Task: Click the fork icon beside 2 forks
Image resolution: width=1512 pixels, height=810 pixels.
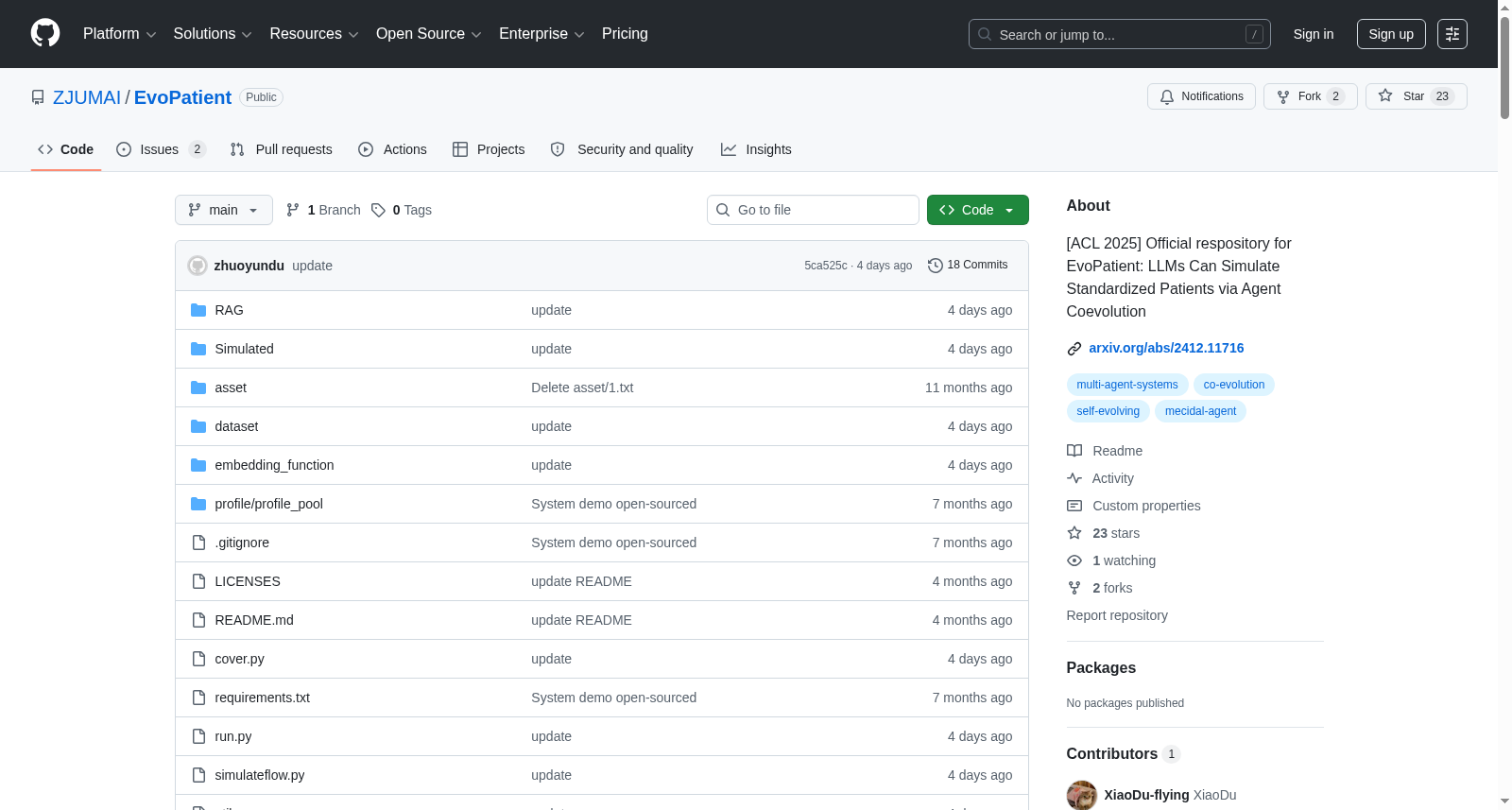Action: [1074, 588]
